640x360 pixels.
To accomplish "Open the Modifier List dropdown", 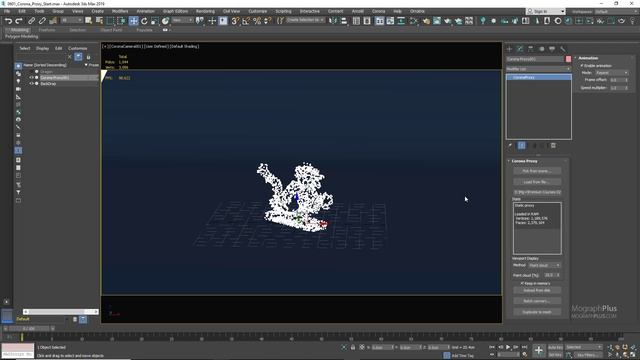I will point(538,69).
